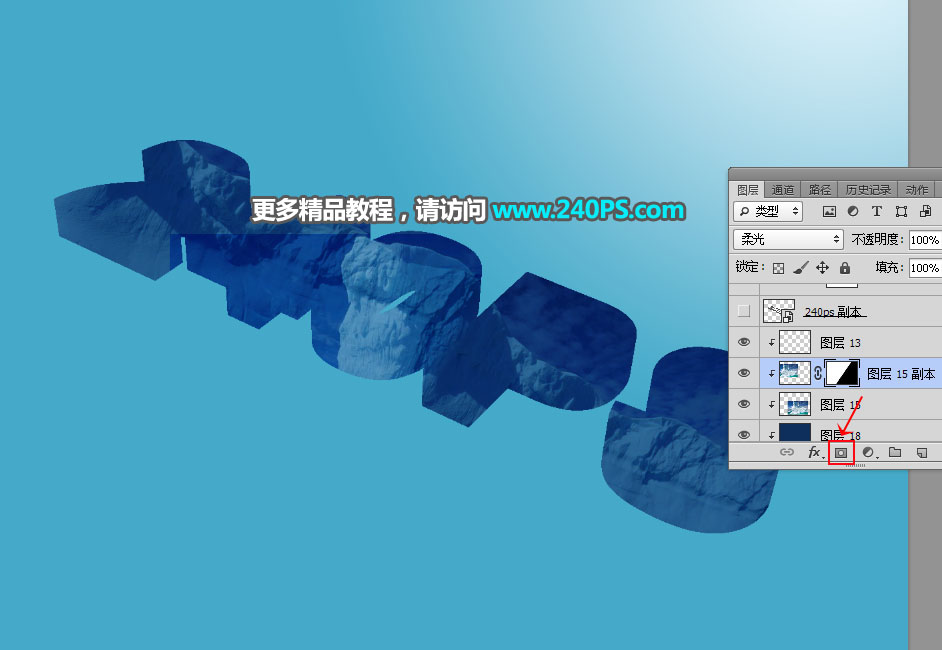Image resolution: width=942 pixels, height=650 pixels.
Task: Filter layers by shape icon
Action: tap(901, 211)
